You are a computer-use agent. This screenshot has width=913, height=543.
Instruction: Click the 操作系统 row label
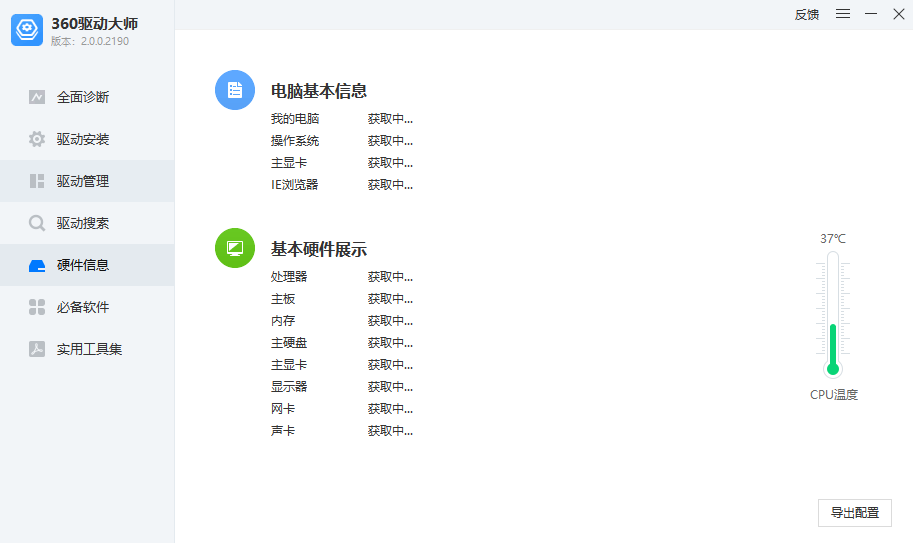295,141
